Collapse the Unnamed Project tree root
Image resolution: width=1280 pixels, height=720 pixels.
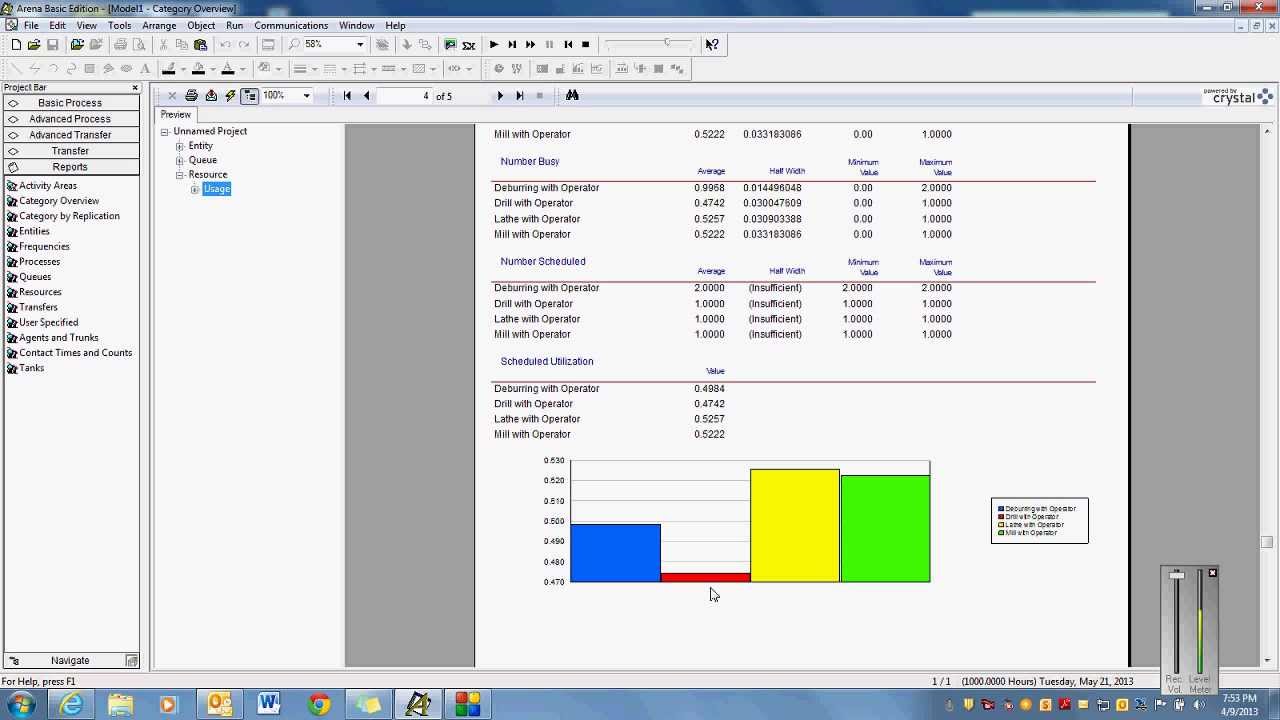165,131
